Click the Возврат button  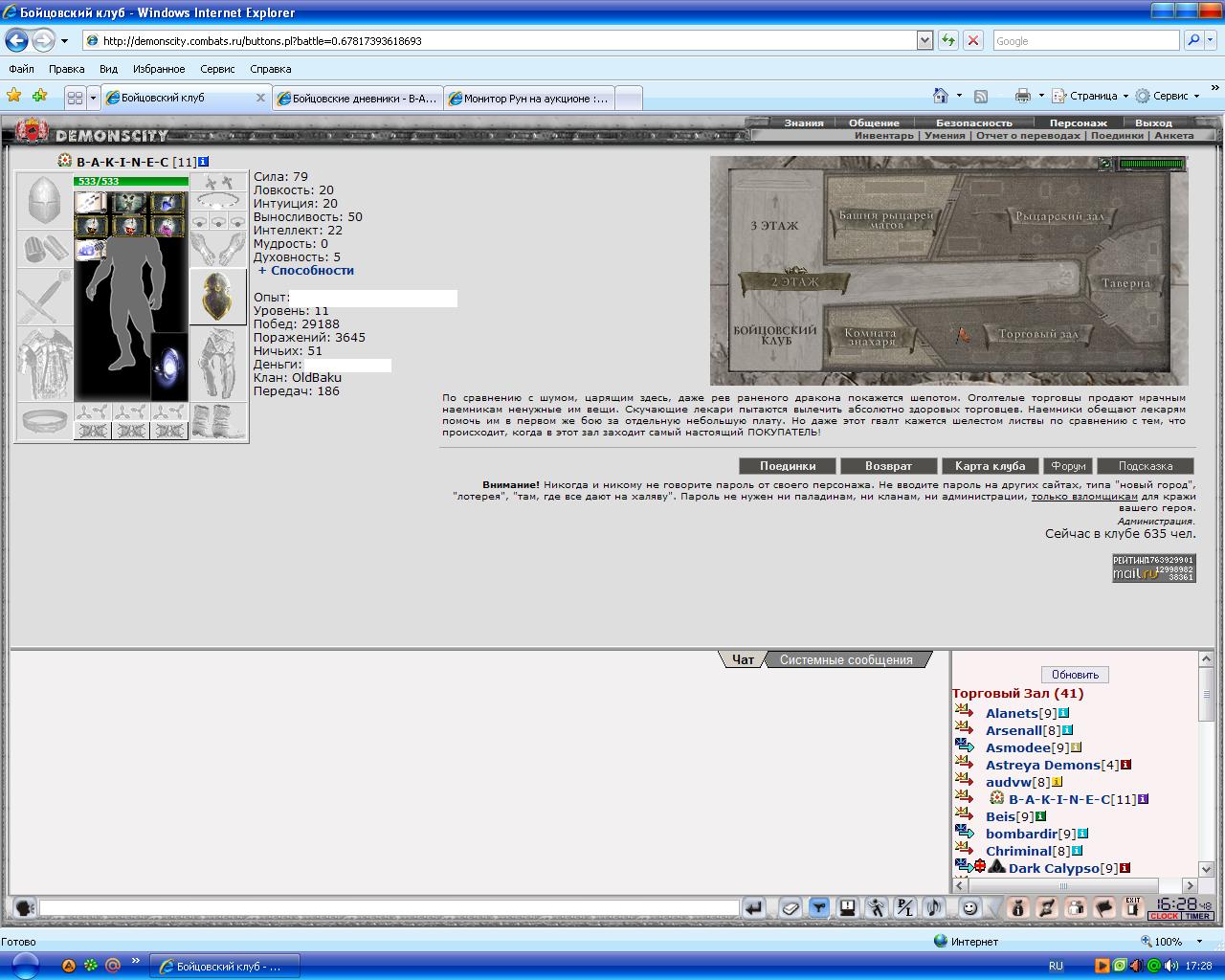coord(888,466)
